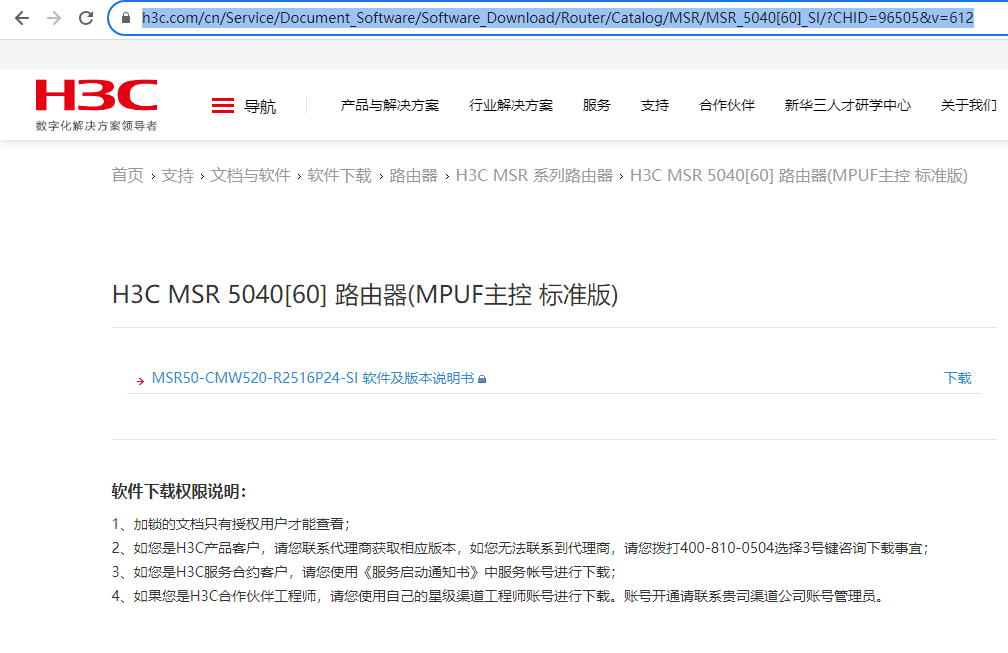Click the line about 星级渠道工程师账号

point(499,596)
